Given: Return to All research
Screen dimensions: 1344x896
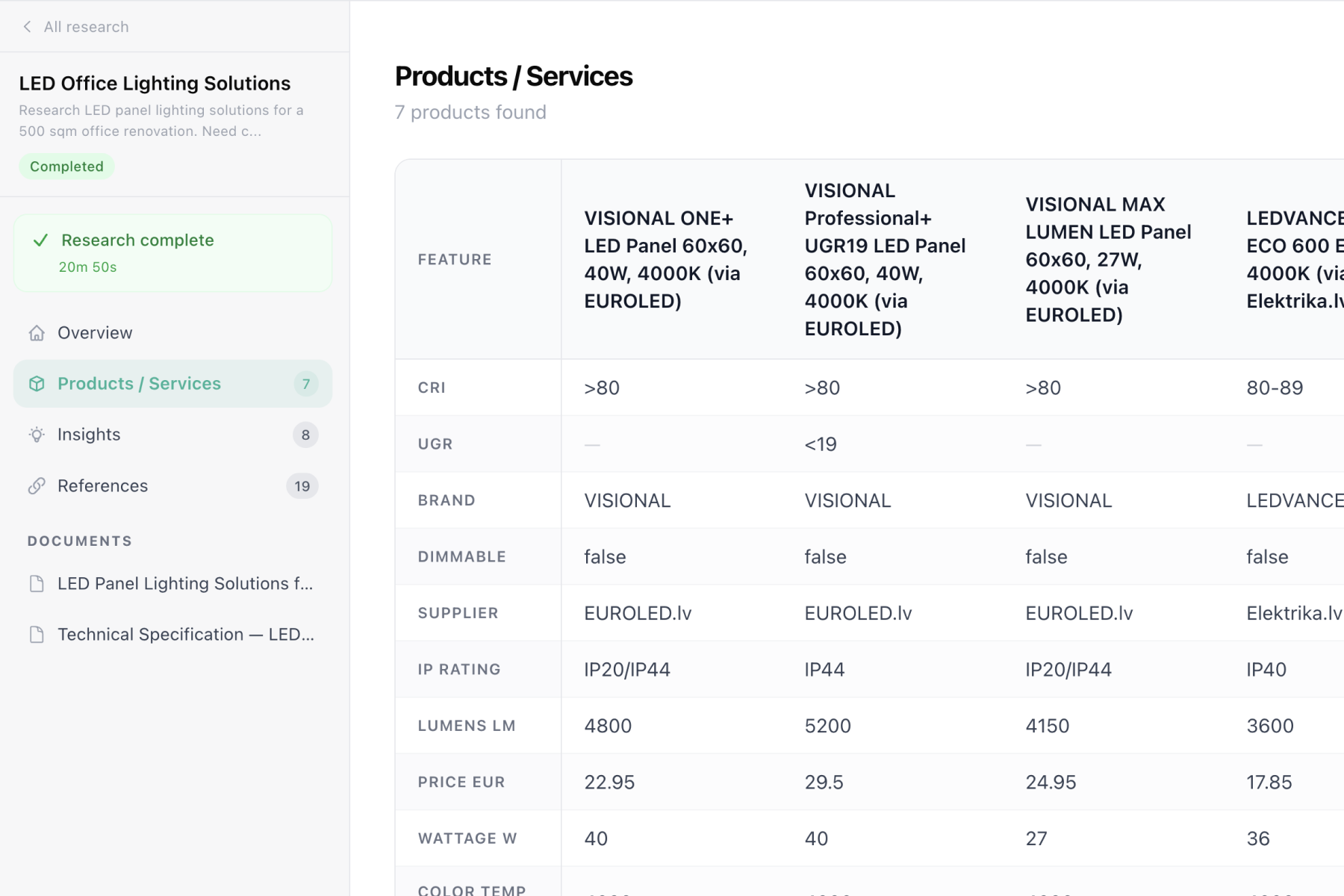Looking at the screenshot, I should pos(86,27).
